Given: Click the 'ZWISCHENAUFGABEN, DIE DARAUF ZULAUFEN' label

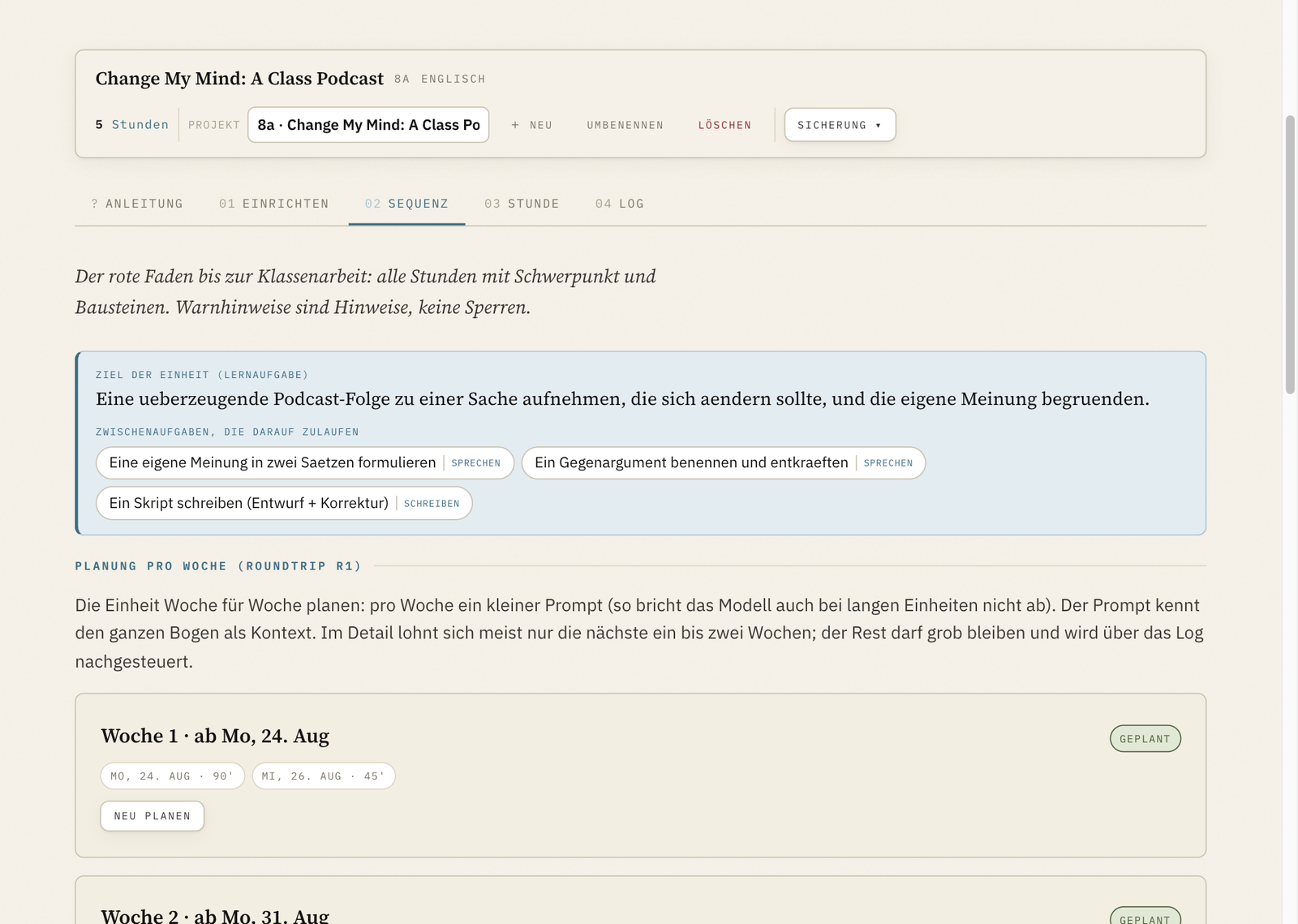Looking at the screenshot, I should [227, 432].
